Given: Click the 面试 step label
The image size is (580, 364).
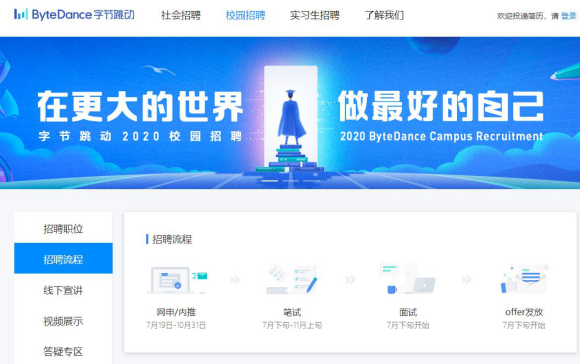Looking at the screenshot, I should 408,312.
